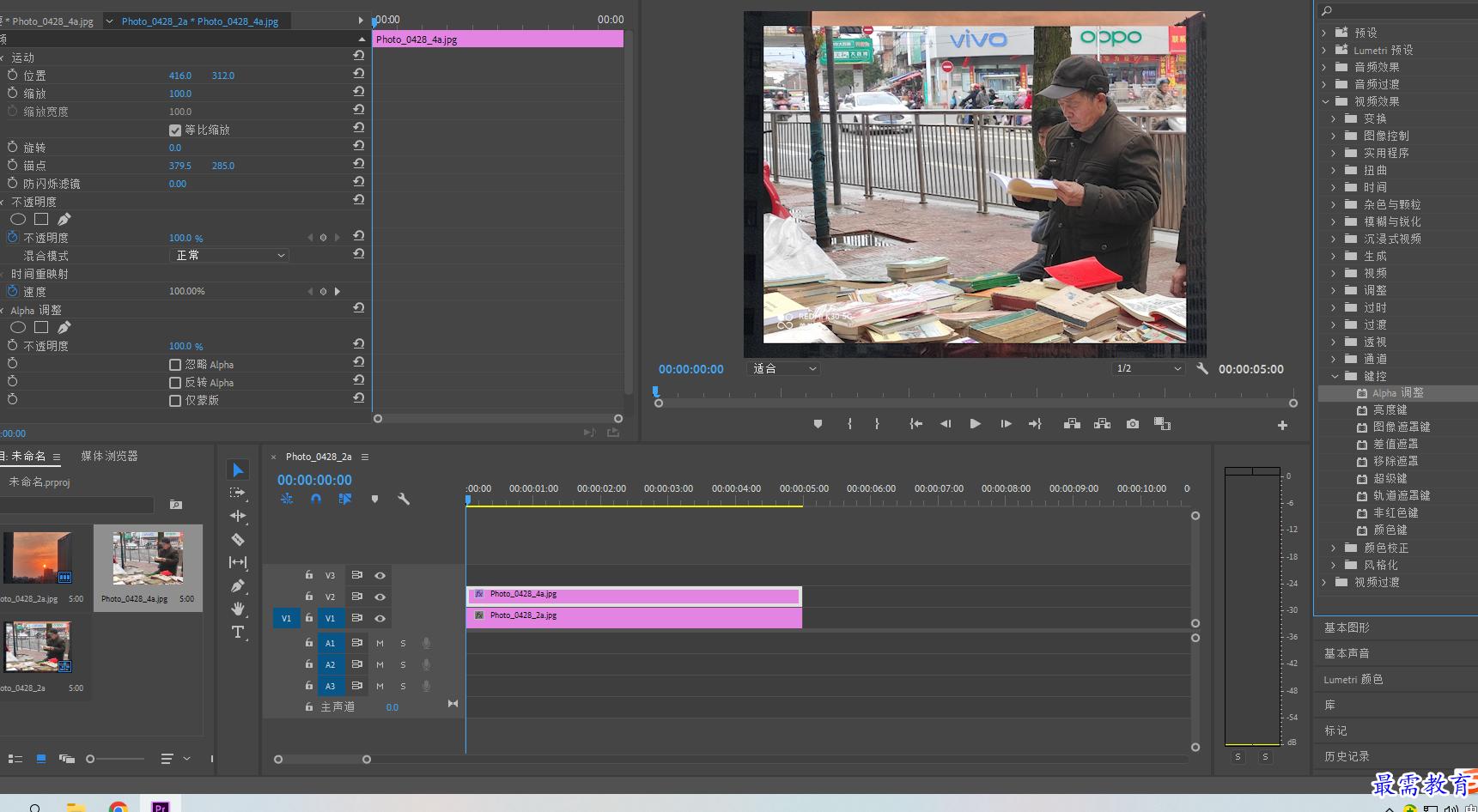Open button editor plus icon
Image resolution: width=1478 pixels, height=812 pixels.
(1282, 425)
